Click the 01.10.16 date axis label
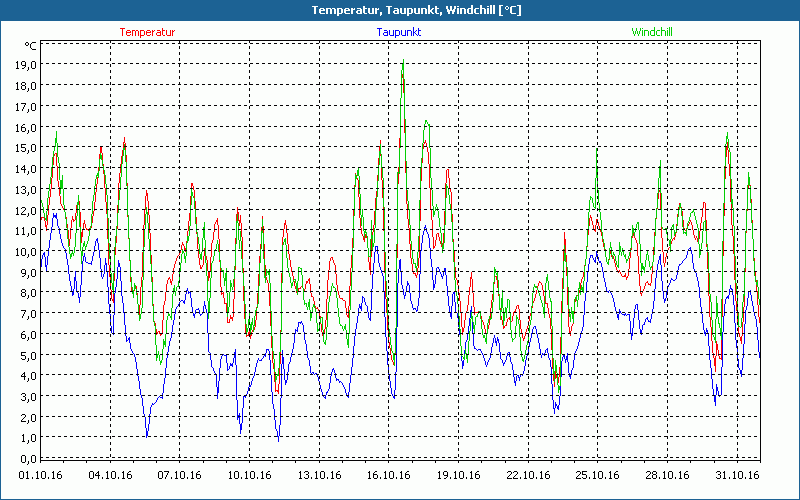 40,476
